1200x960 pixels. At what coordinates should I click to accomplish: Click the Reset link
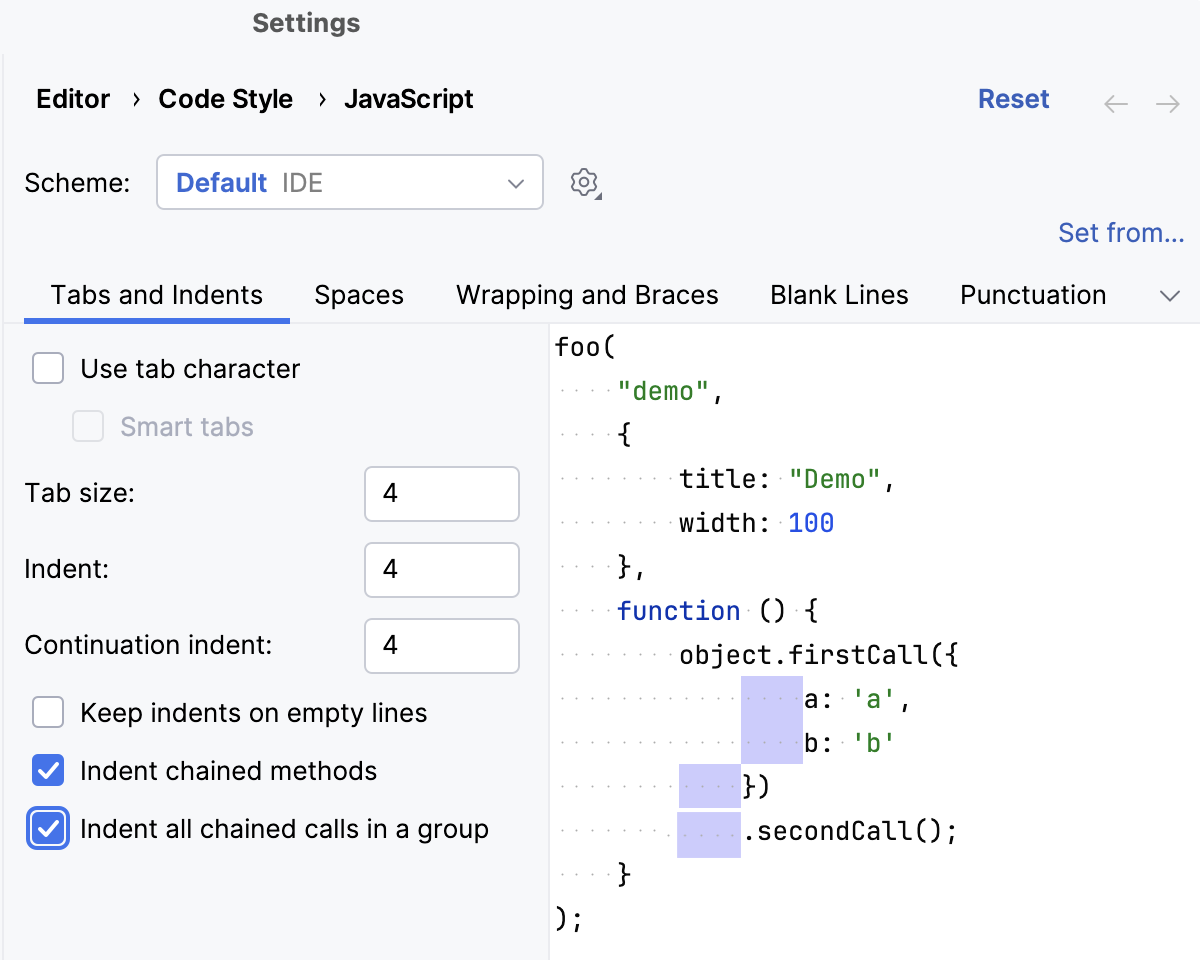[x=1013, y=99]
